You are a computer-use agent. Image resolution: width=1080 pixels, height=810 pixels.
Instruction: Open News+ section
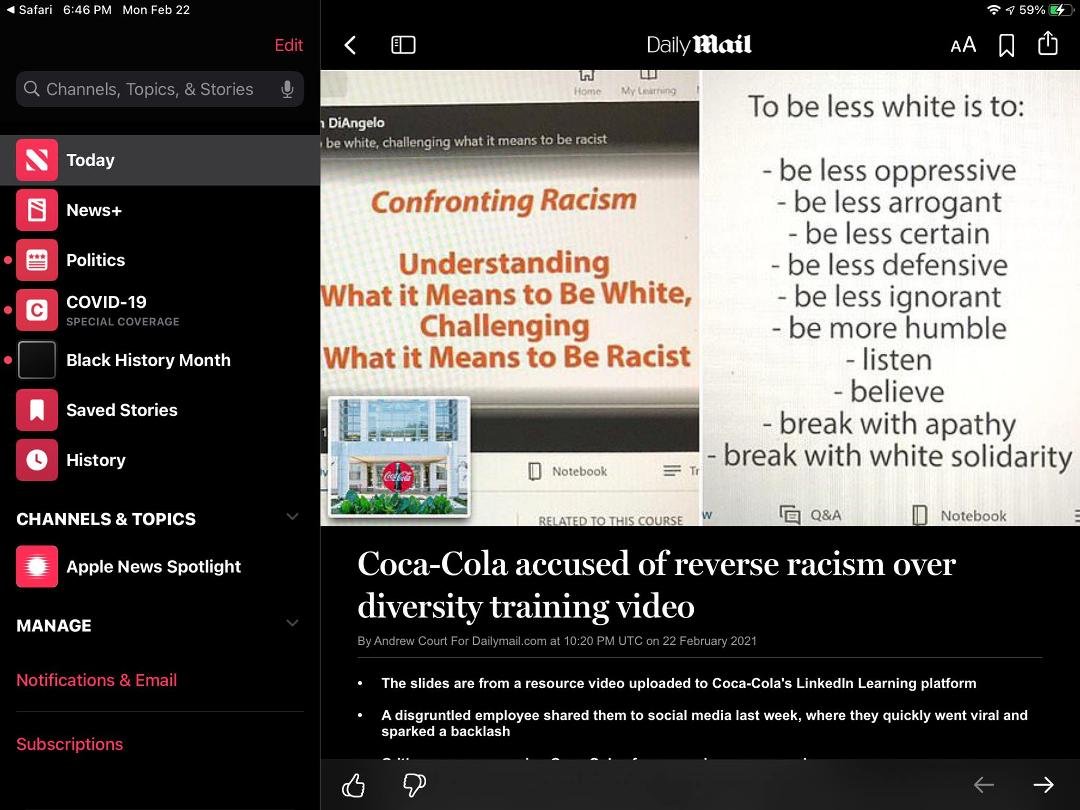(x=160, y=210)
